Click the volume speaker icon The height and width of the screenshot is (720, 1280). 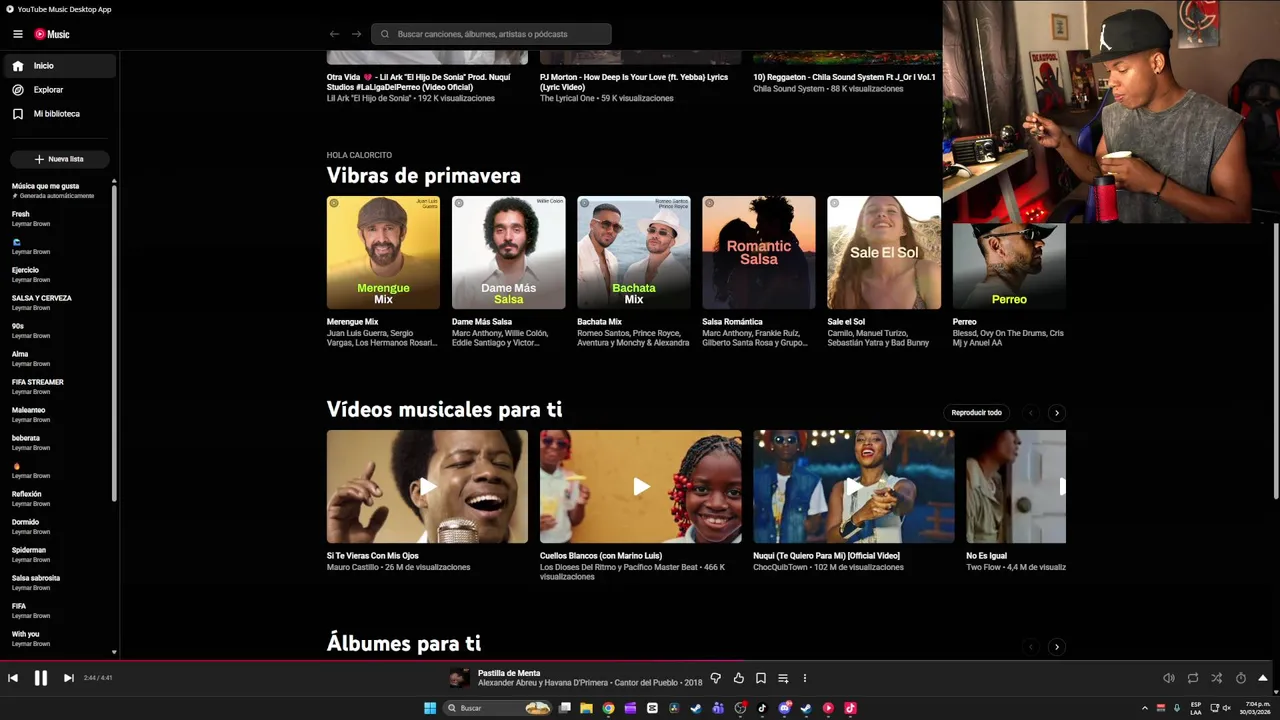point(1169,678)
